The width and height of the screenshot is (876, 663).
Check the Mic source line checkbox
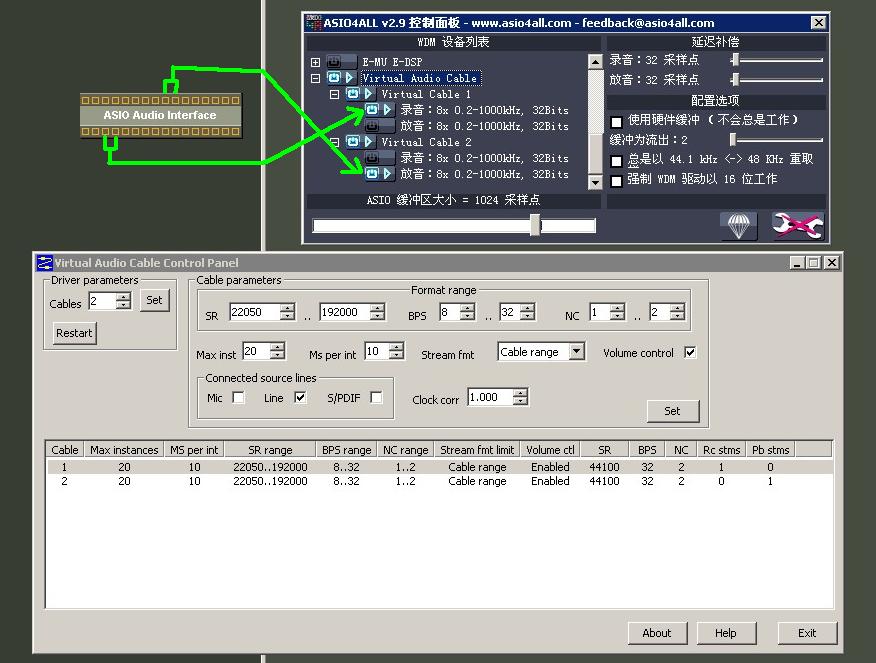tap(239, 397)
